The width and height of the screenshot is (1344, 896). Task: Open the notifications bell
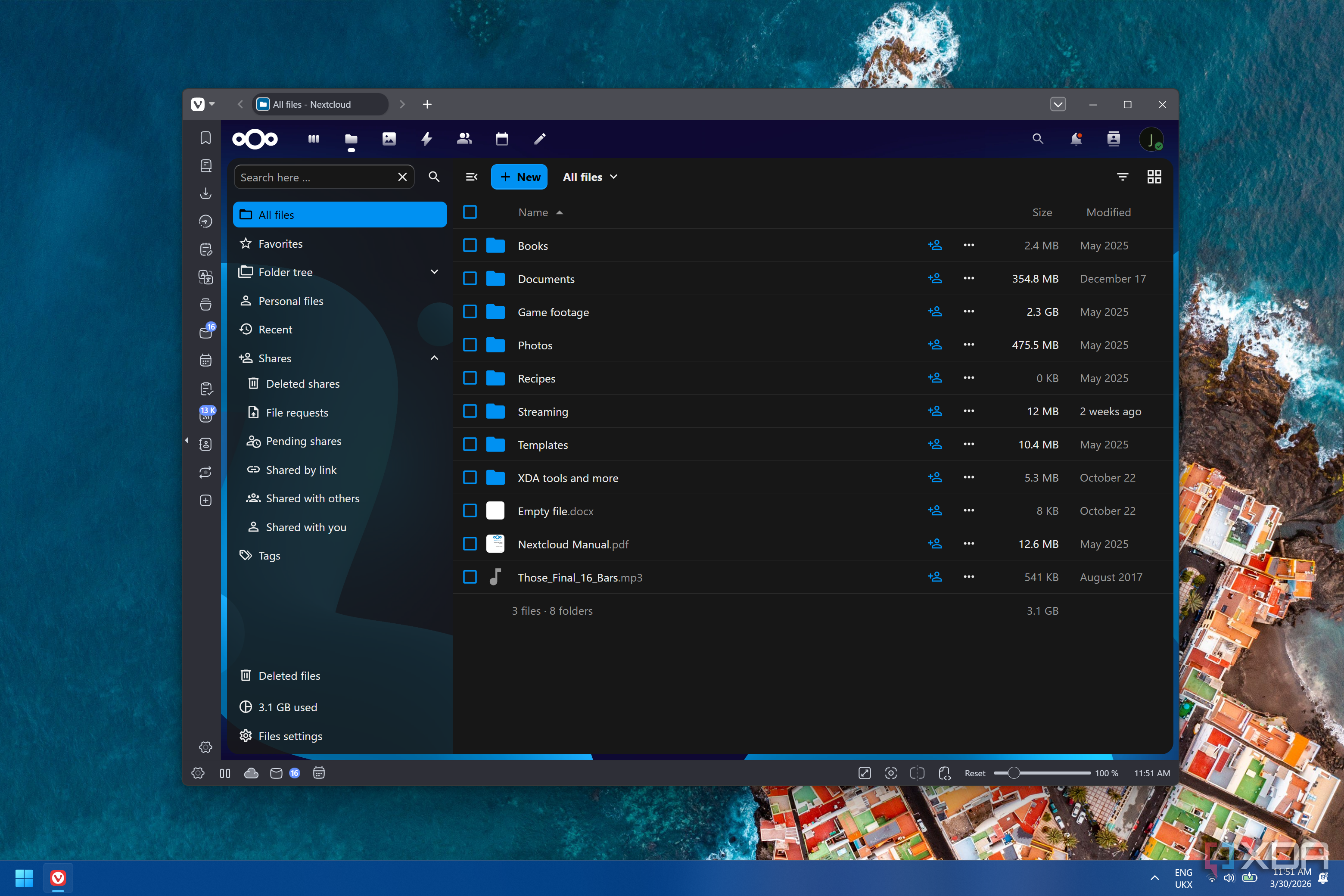(1076, 139)
